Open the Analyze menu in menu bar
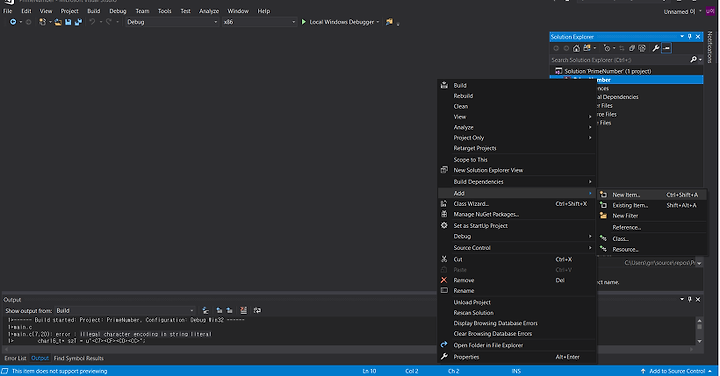Image resolution: width=720 pixels, height=376 pixels. pos(208,11)
